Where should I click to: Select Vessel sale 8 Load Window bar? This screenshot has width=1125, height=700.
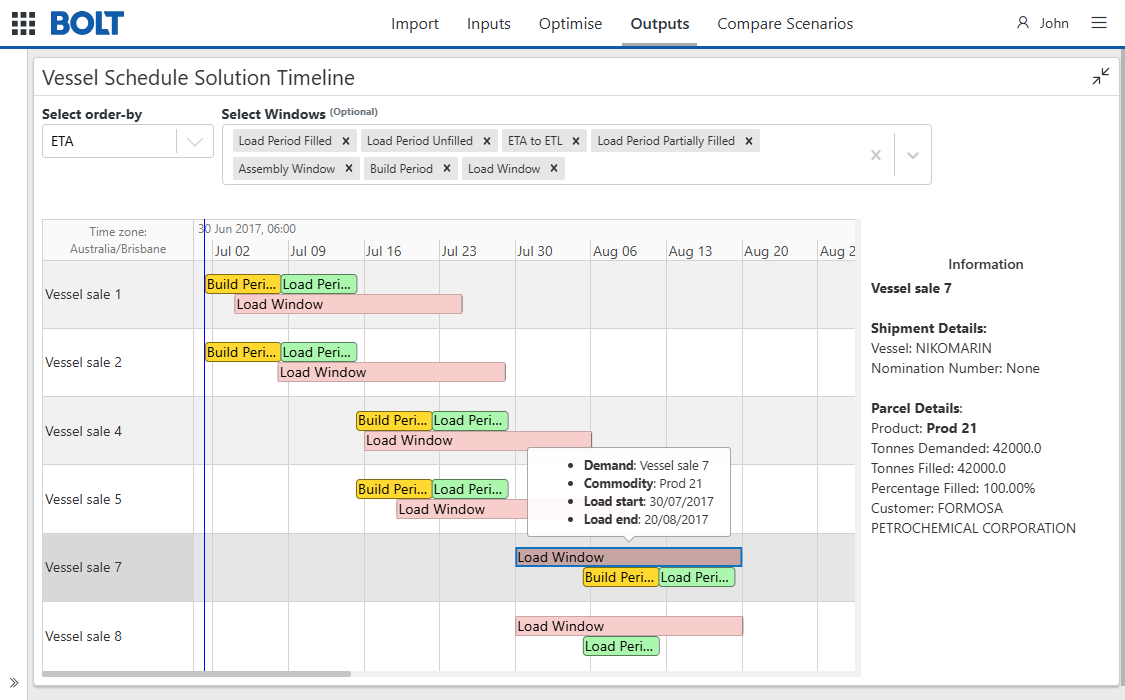[629, 626]
